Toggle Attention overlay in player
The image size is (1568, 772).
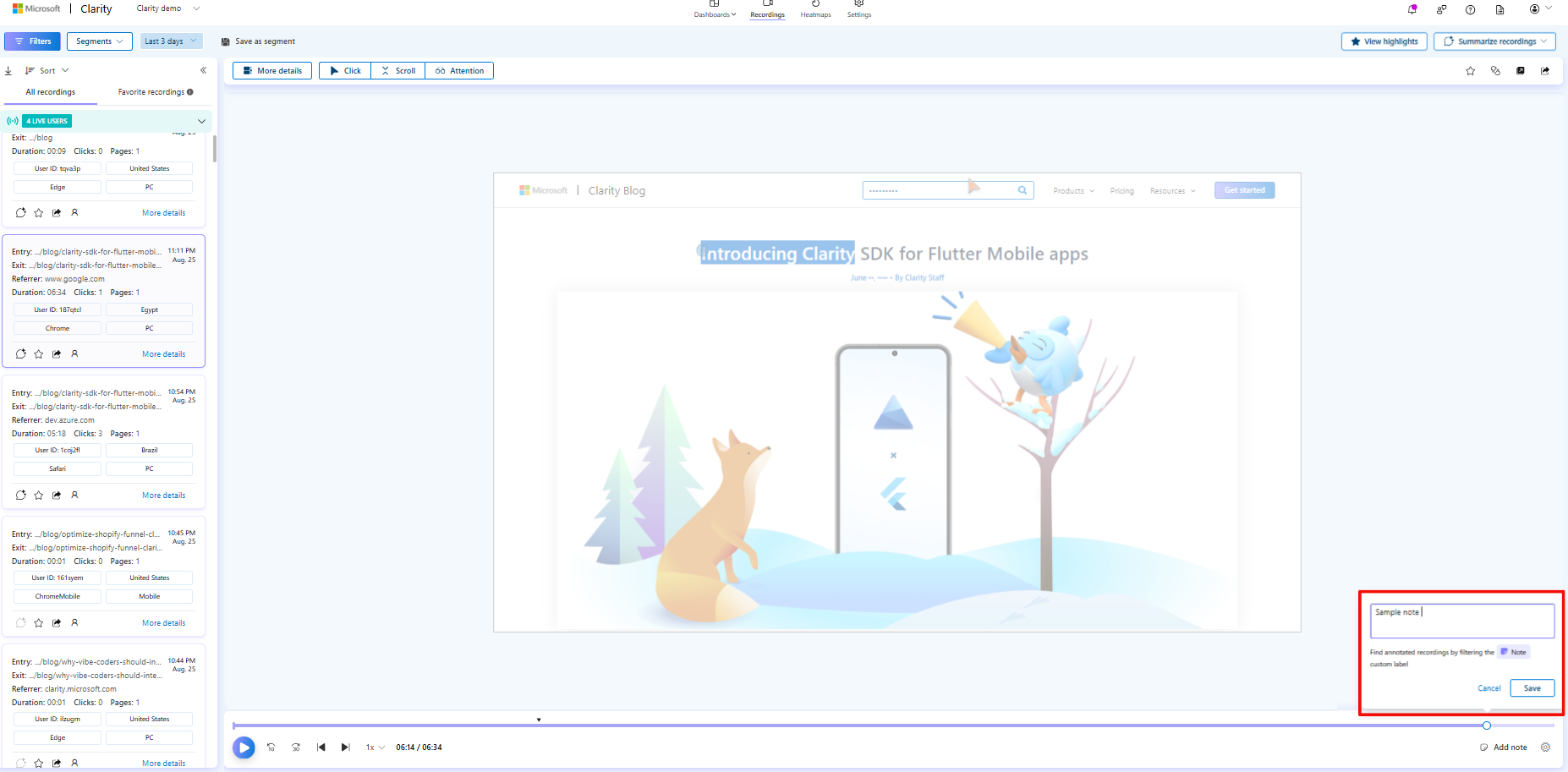click(x=459, y=71)
